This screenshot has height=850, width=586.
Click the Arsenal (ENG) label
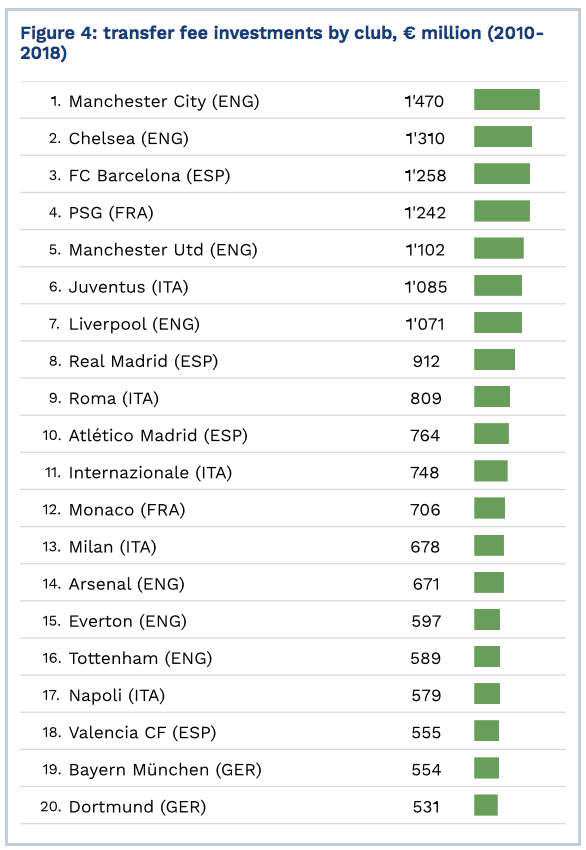[127, 584]
